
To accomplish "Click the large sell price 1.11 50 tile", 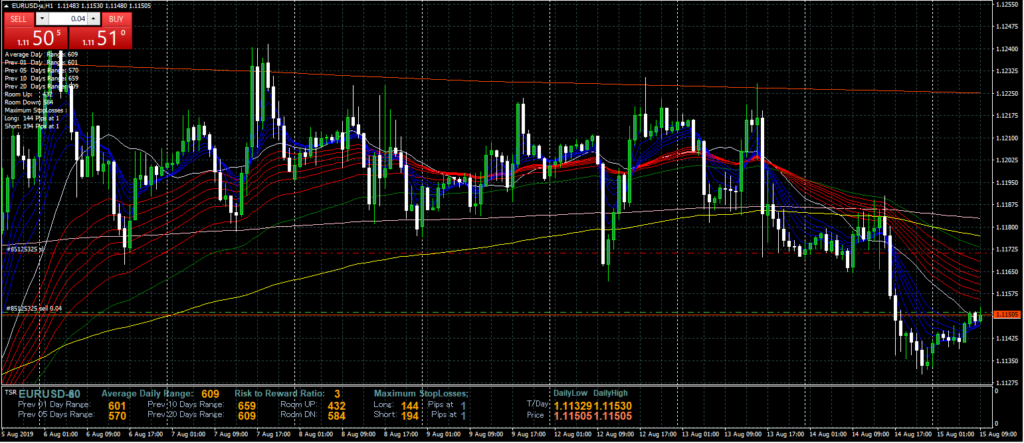I will point(33,37).
